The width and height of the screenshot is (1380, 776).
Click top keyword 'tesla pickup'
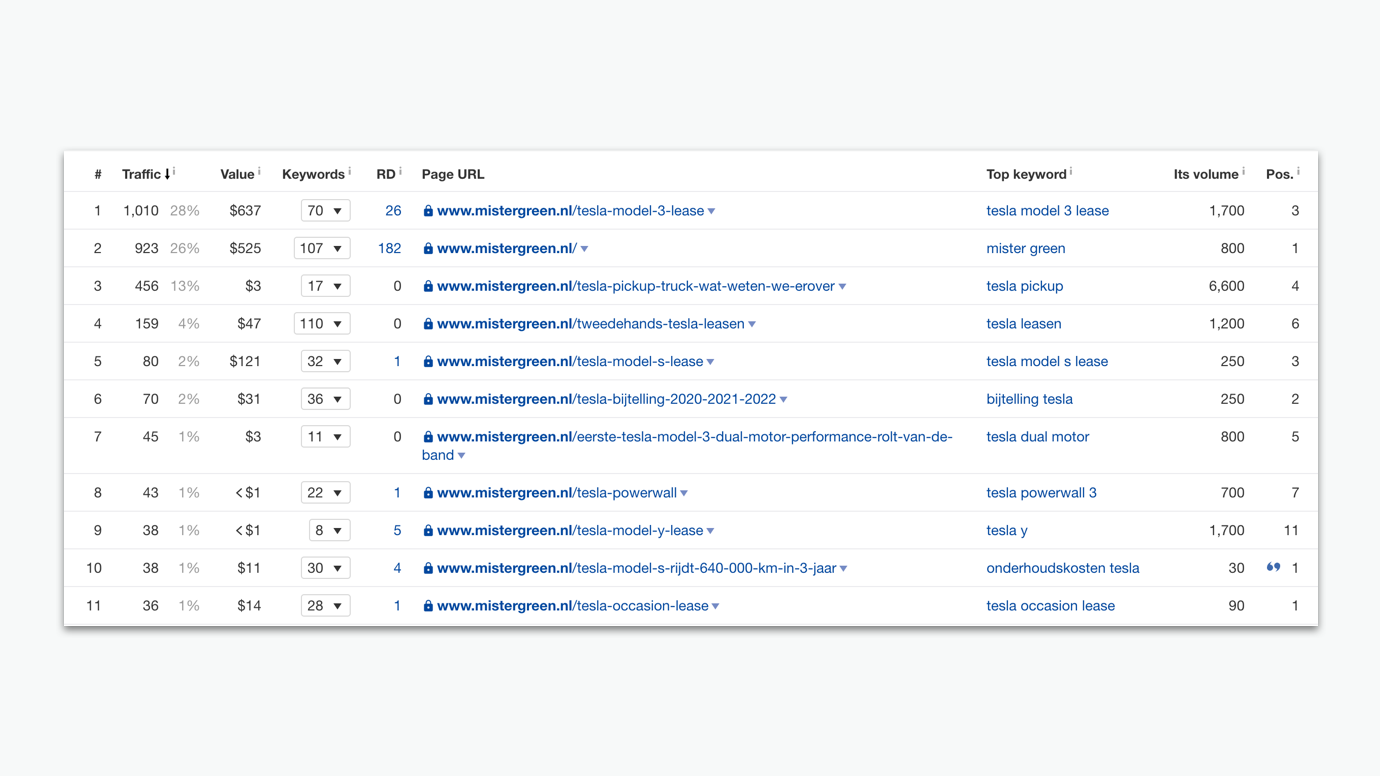click(1024, 286)
